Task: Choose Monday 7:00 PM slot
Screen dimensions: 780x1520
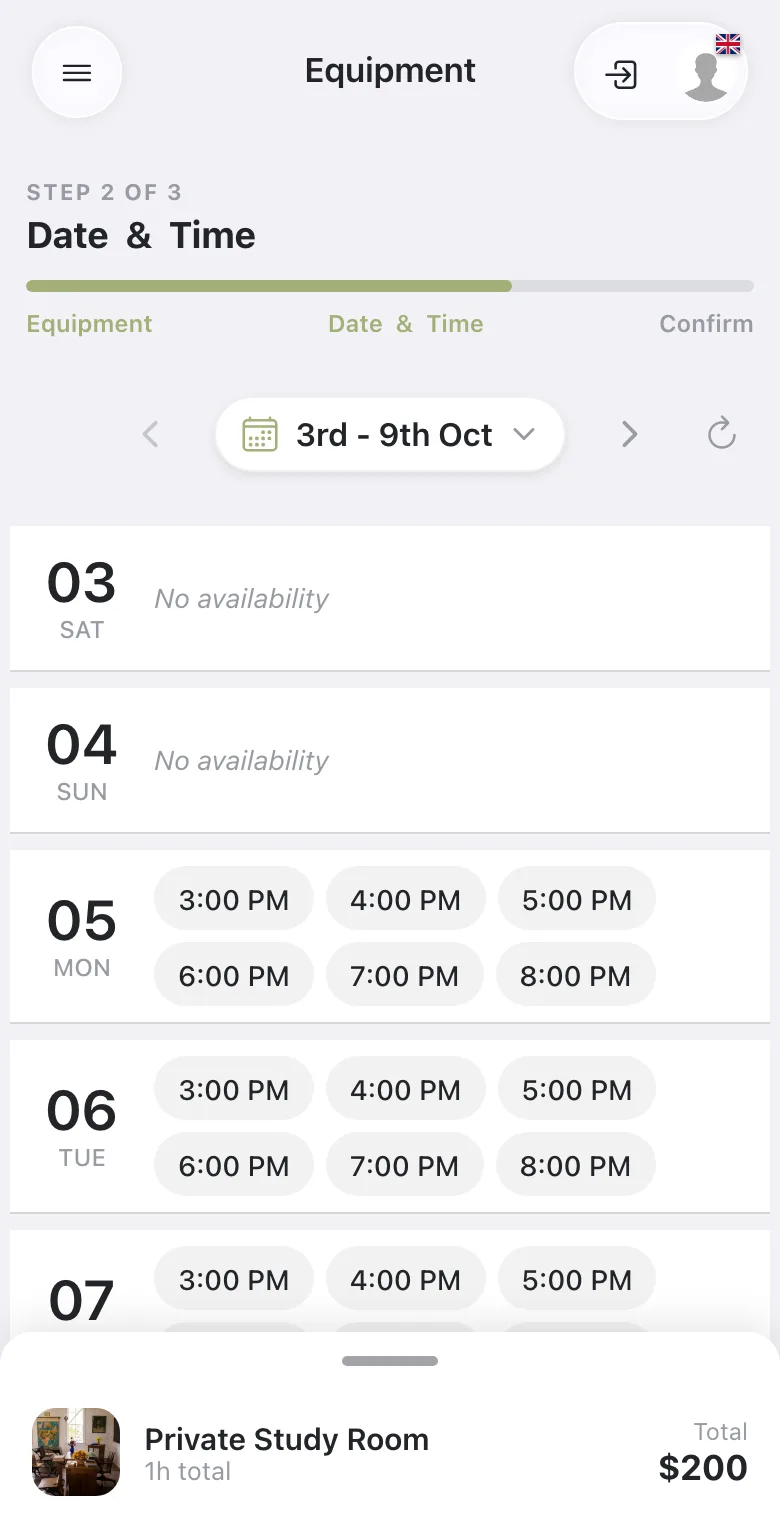Action: [405, 976]
